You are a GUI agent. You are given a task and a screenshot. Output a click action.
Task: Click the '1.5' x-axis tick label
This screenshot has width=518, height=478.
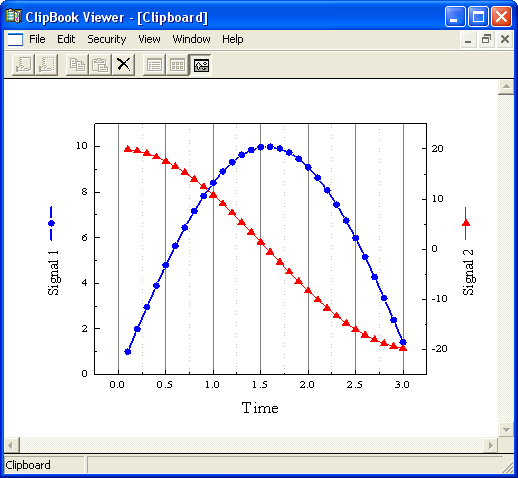tap(259, 385)
